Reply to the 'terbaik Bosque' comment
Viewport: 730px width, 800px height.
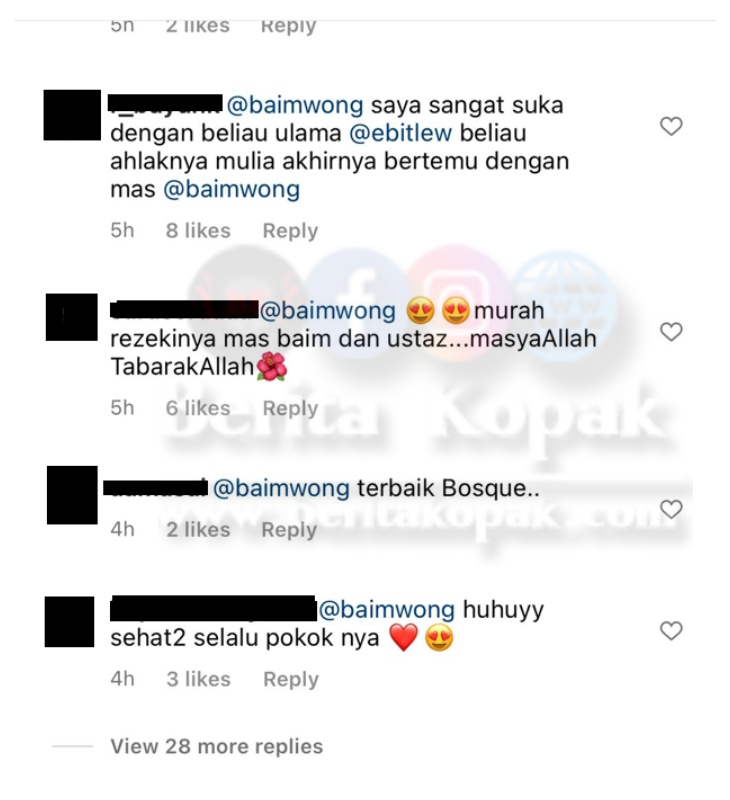pos(289,530)
